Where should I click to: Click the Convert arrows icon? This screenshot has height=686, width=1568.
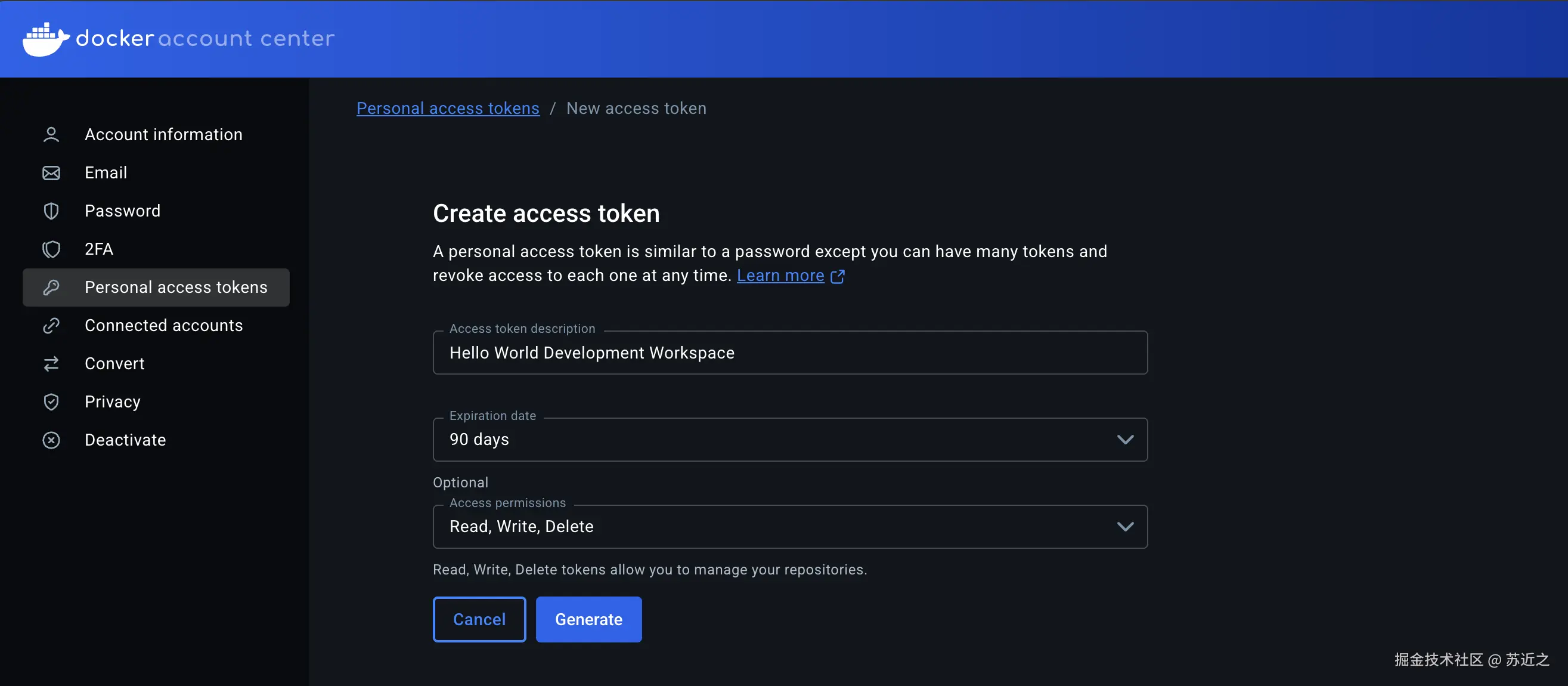pyautogui.click(x=51, y=364)
